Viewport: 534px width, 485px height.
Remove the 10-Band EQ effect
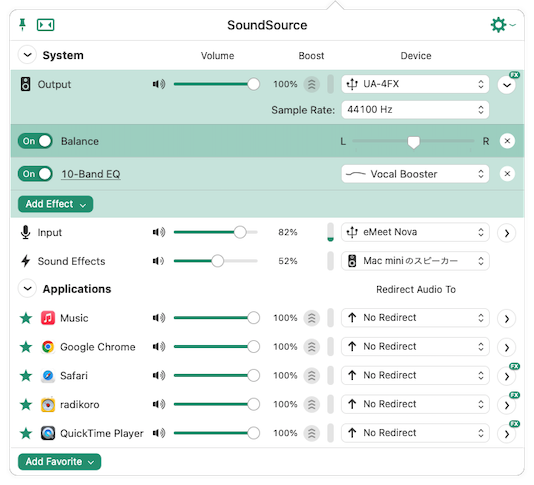(507, 174)
